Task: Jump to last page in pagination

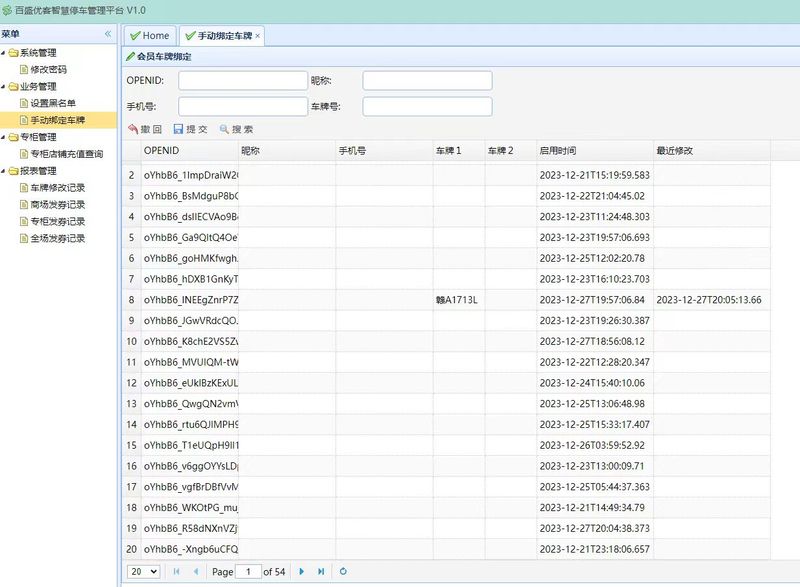Action: pyautogui.click(x=321, y=571)
